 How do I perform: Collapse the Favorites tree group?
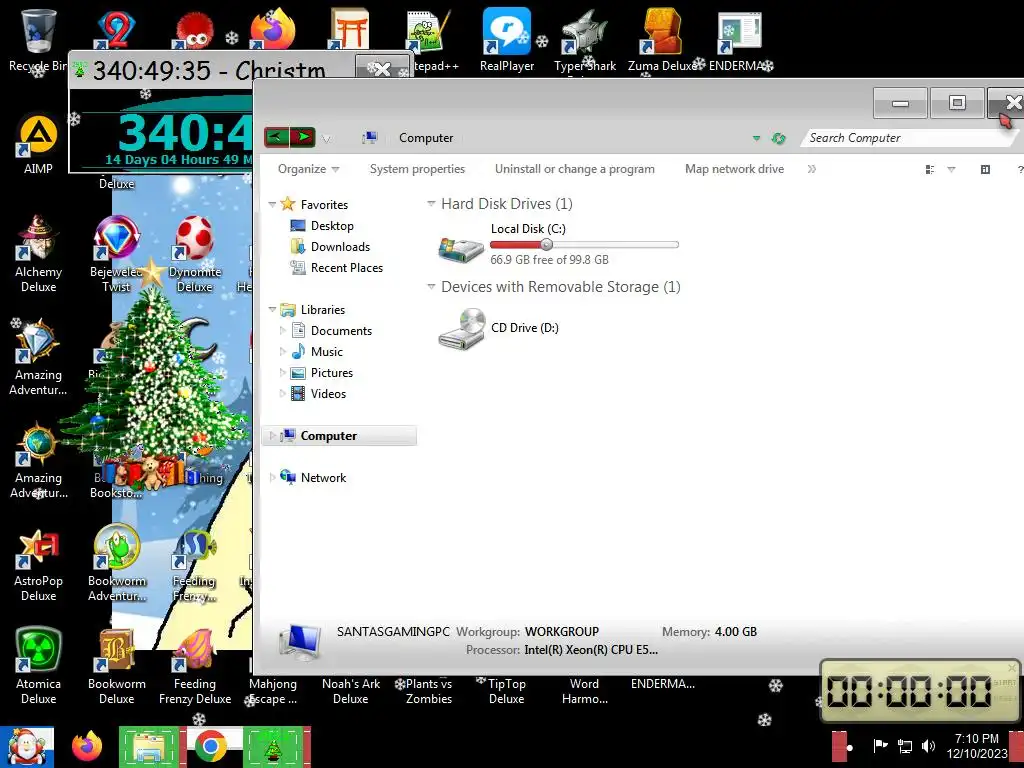click(x=272, y=204)
